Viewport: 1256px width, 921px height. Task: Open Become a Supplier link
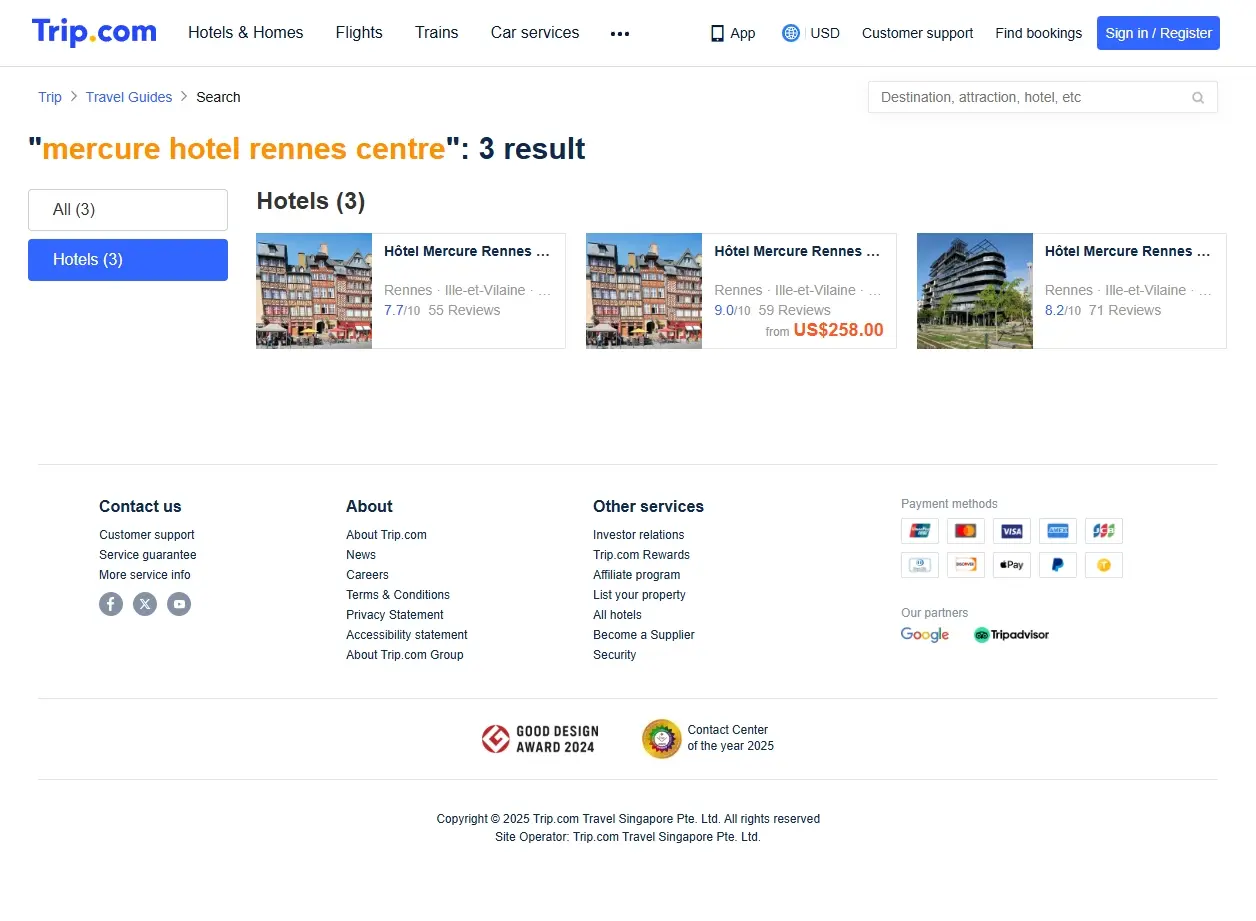[644, 635]
